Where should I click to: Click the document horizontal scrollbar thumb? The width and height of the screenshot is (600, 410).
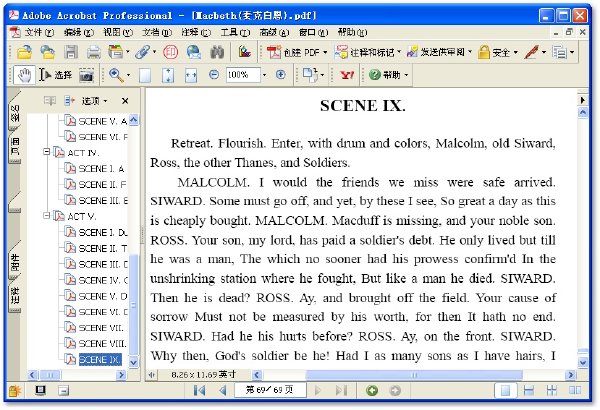[x=414, y=375]
